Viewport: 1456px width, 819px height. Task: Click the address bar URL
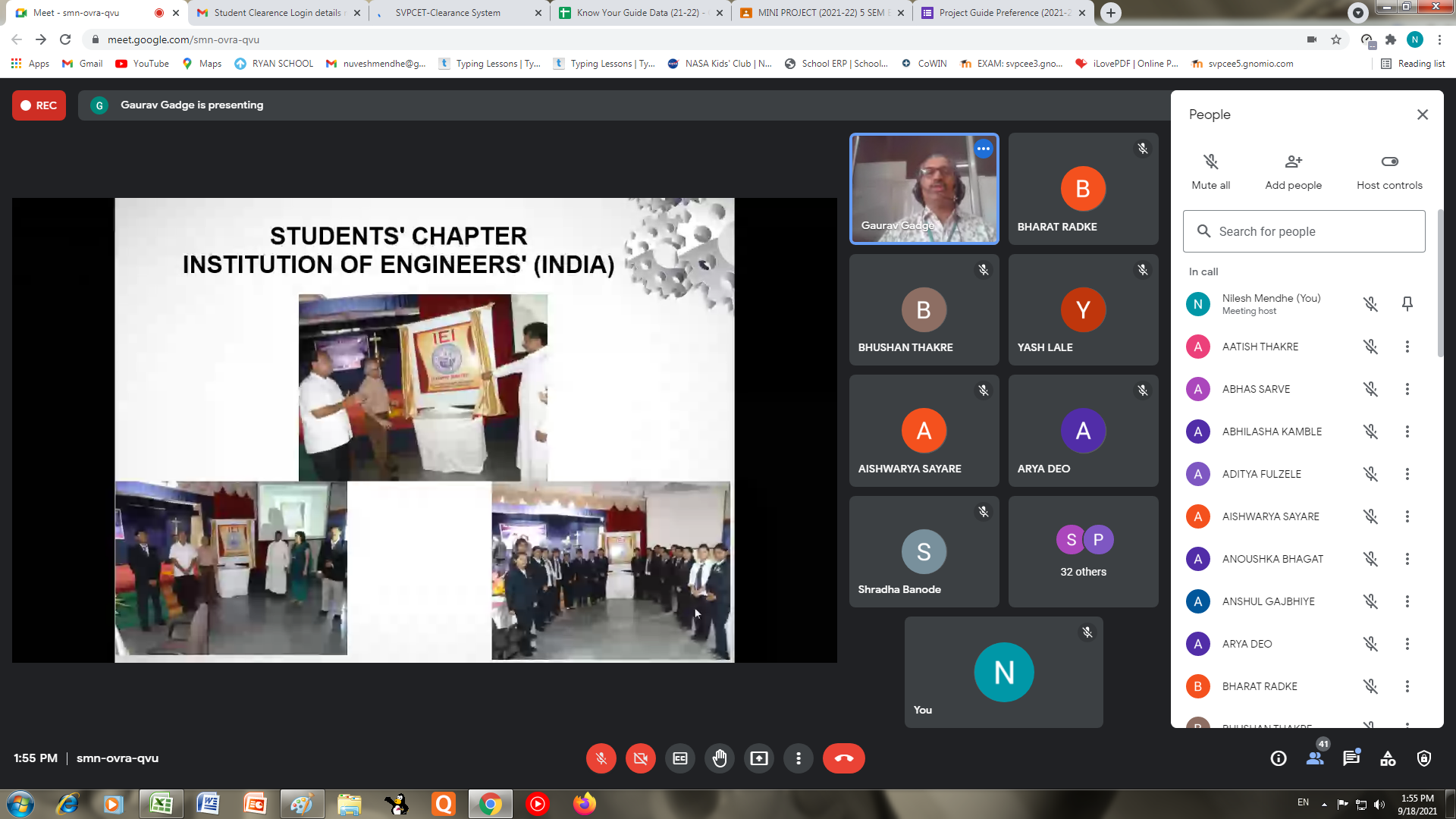click(x=183, y=39)
